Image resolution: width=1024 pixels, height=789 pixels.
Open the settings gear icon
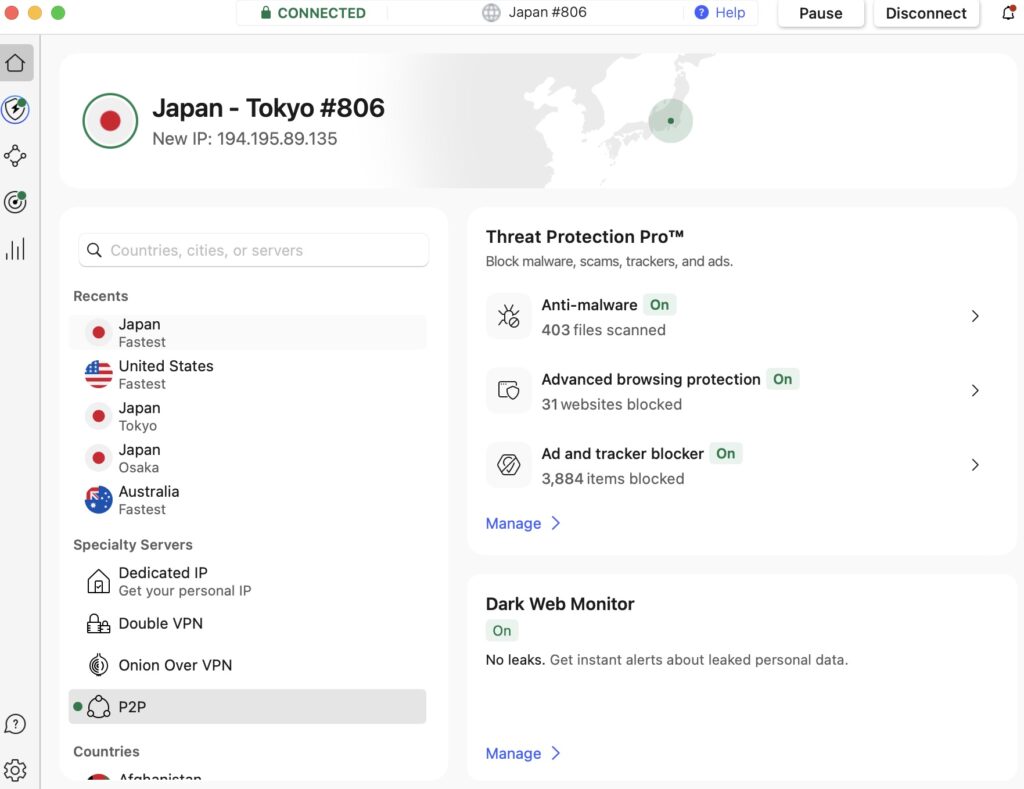point(16,770)
